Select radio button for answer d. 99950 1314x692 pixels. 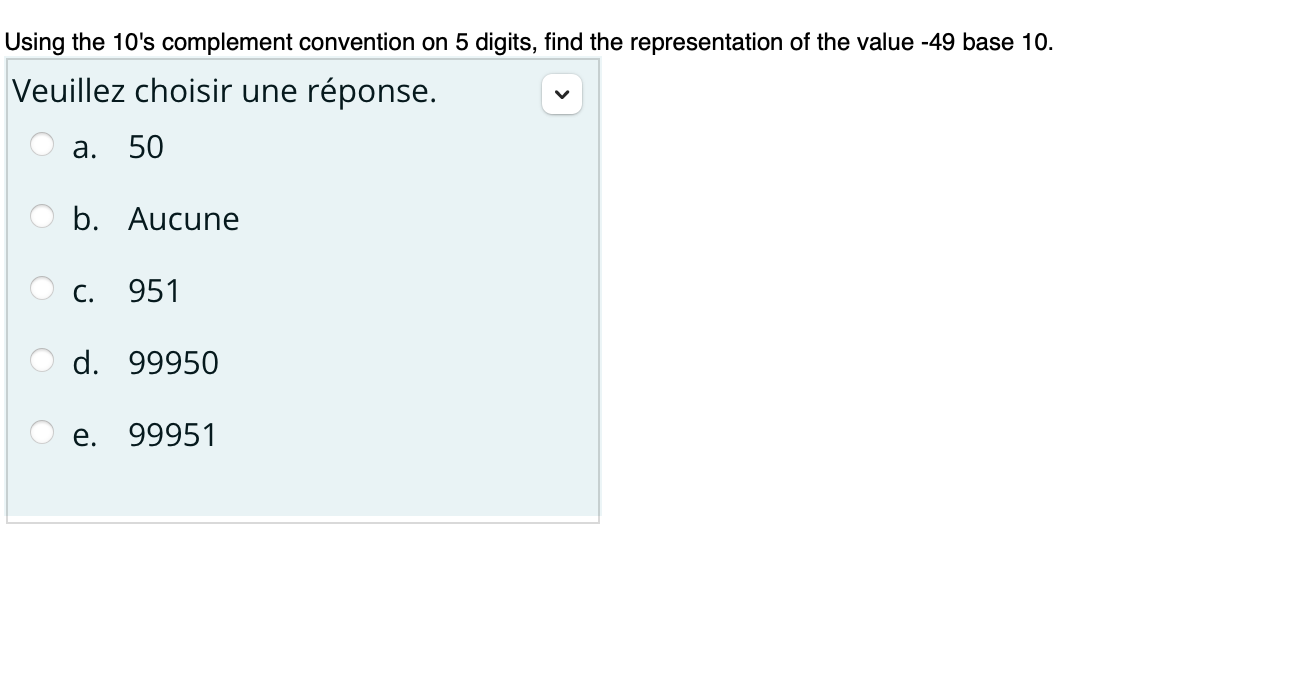point(42,360)
